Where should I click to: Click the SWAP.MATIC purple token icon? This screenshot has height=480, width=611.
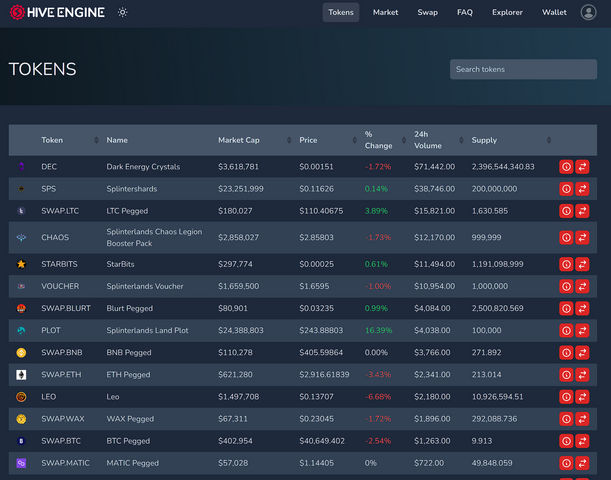click(21, 463)
